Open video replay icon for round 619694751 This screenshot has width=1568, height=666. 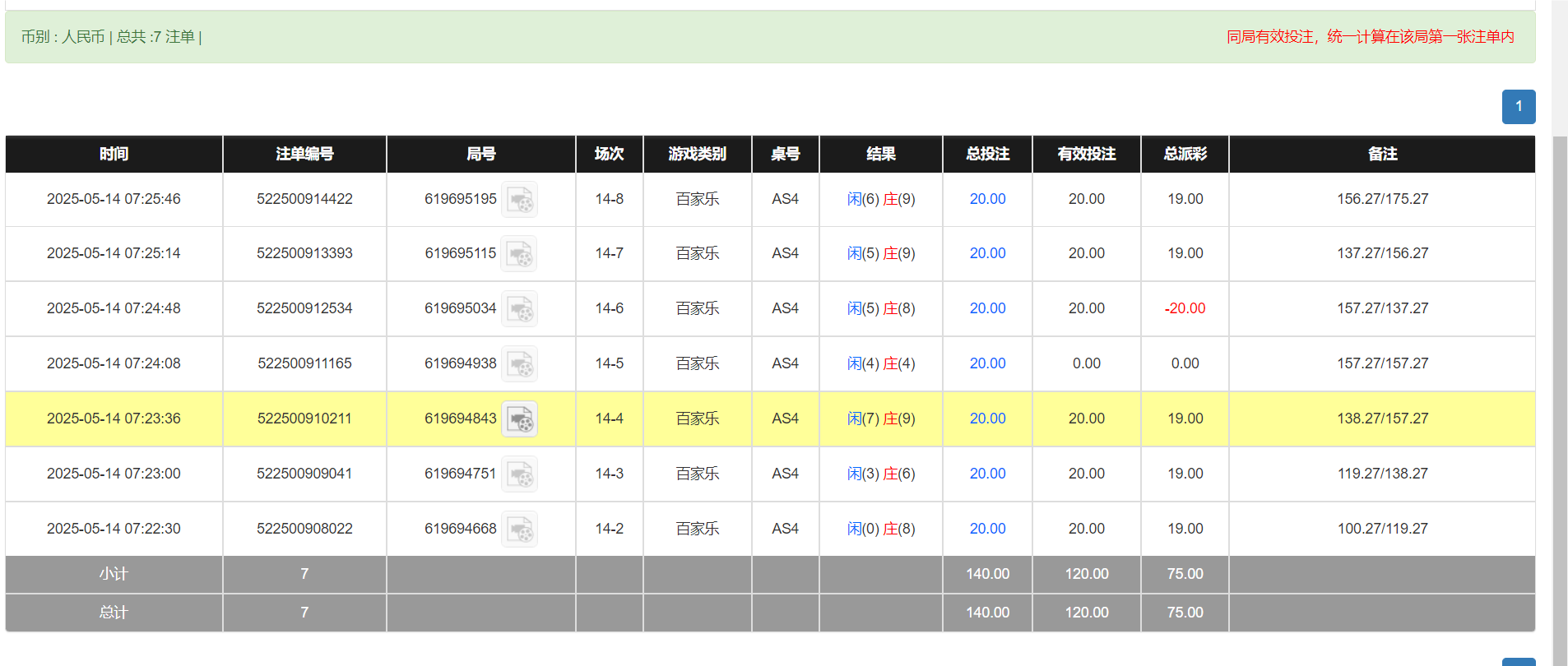click(x=520, y=474)
